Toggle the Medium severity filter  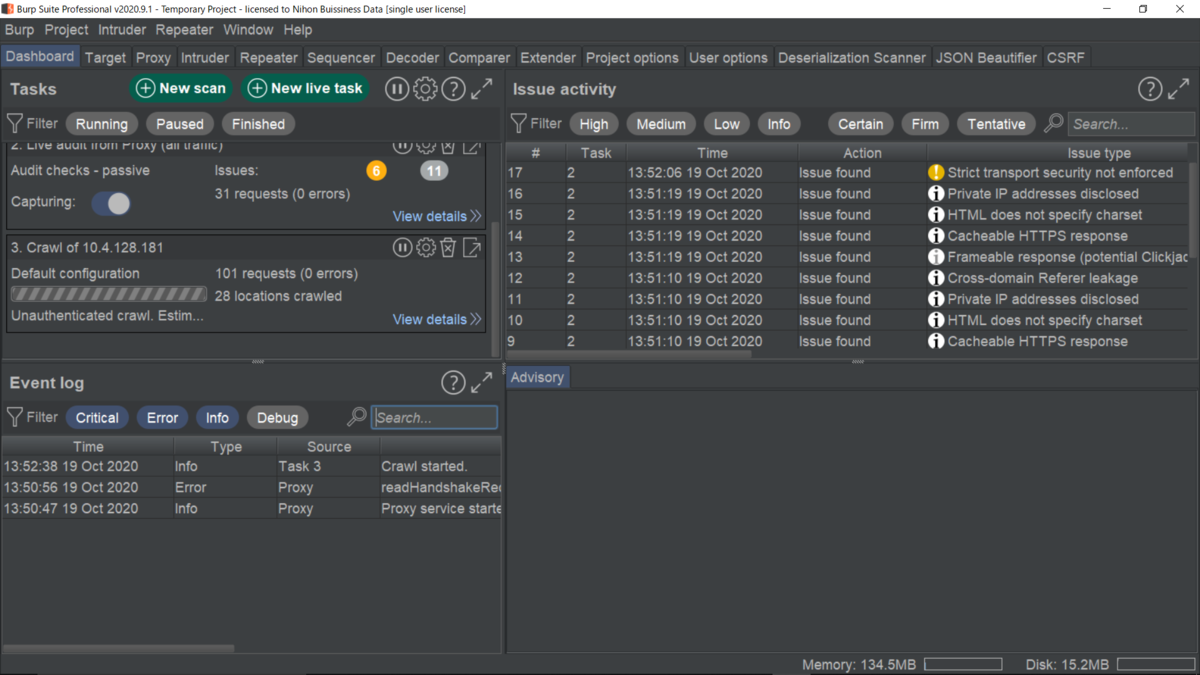[661, 124]
